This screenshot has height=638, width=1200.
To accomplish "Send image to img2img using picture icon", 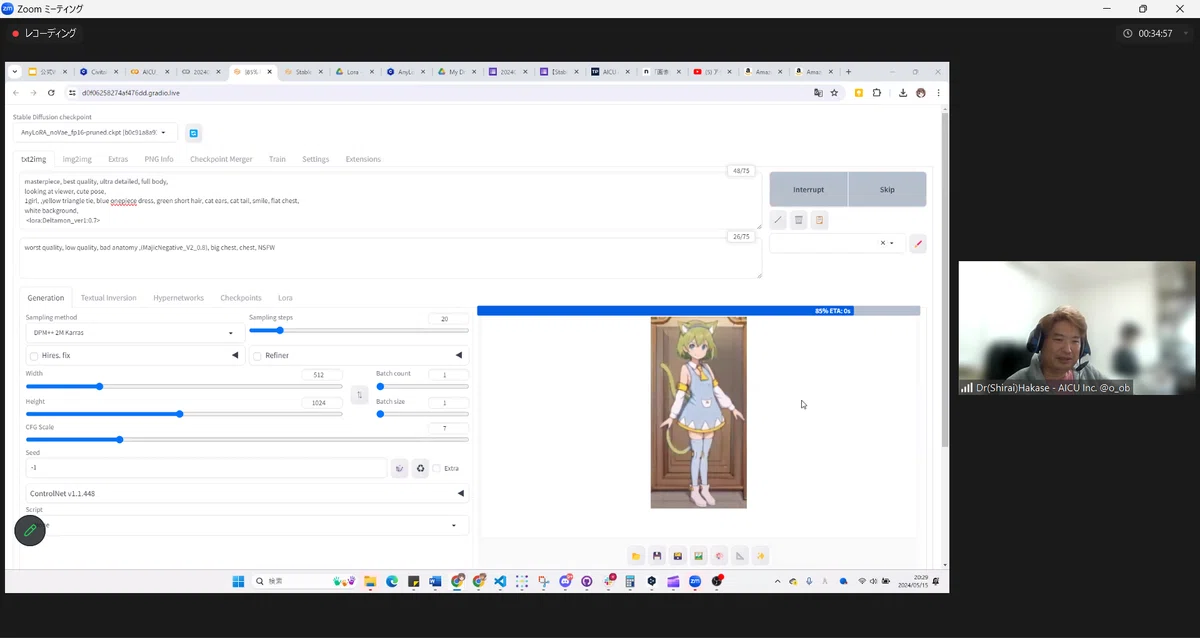I will point(699,556).
